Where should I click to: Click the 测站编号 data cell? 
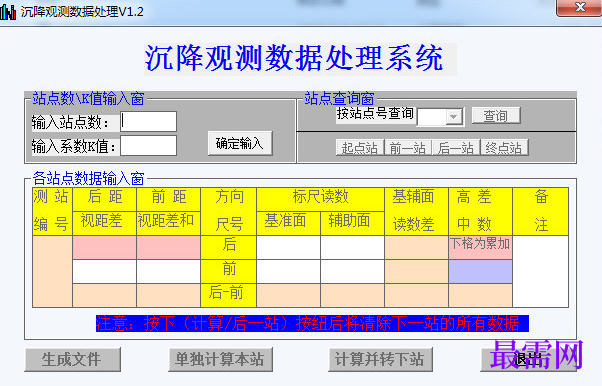pos(52,272)
